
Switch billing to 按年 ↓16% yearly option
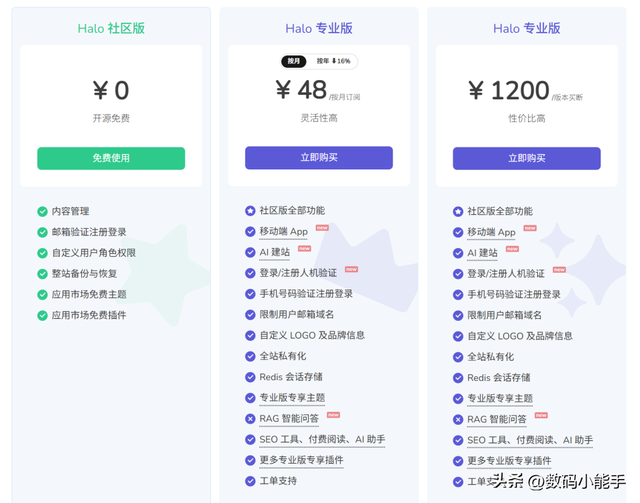(333, 62)
